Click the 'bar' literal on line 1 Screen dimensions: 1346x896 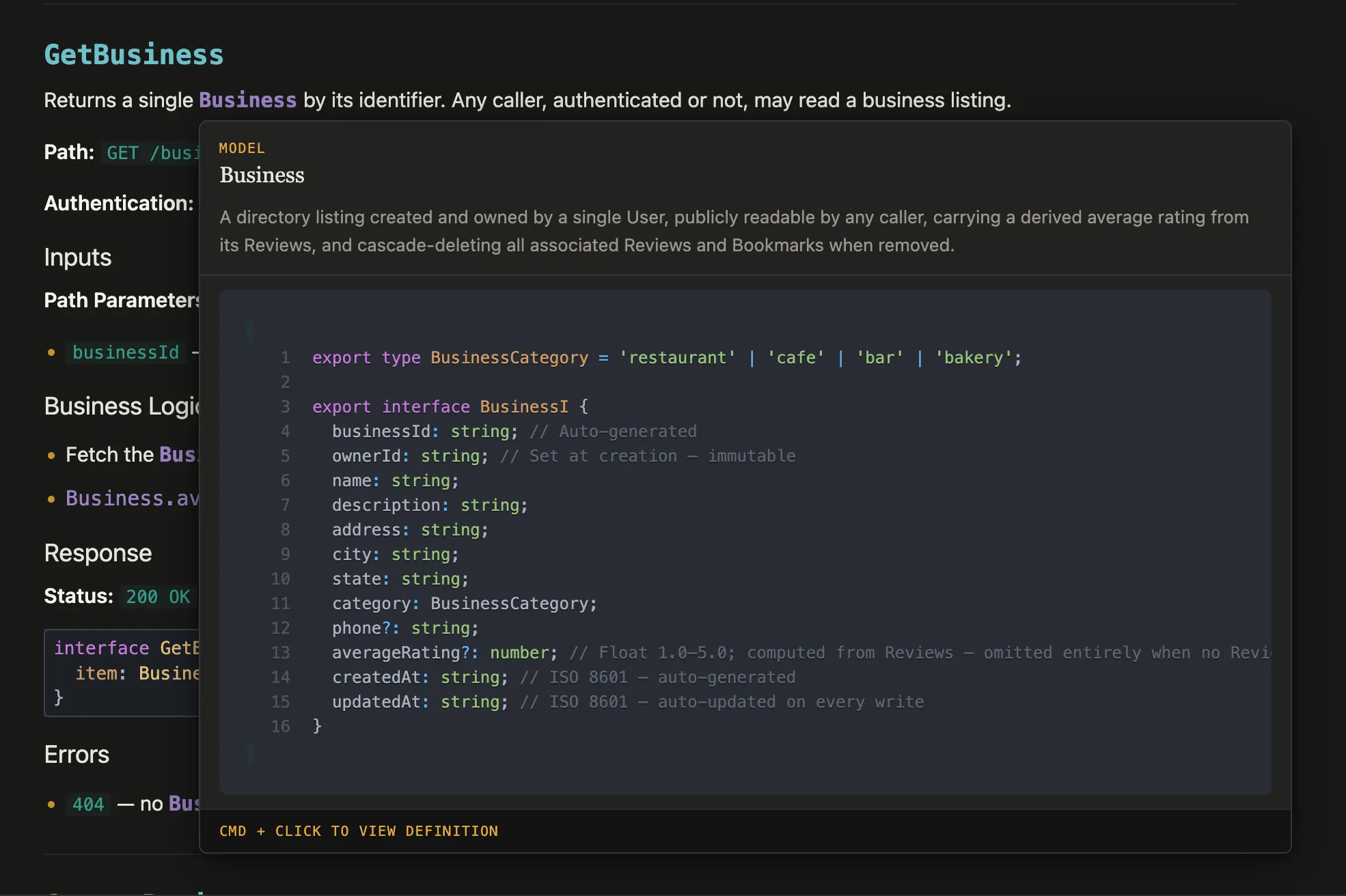(x=879, y=358)
